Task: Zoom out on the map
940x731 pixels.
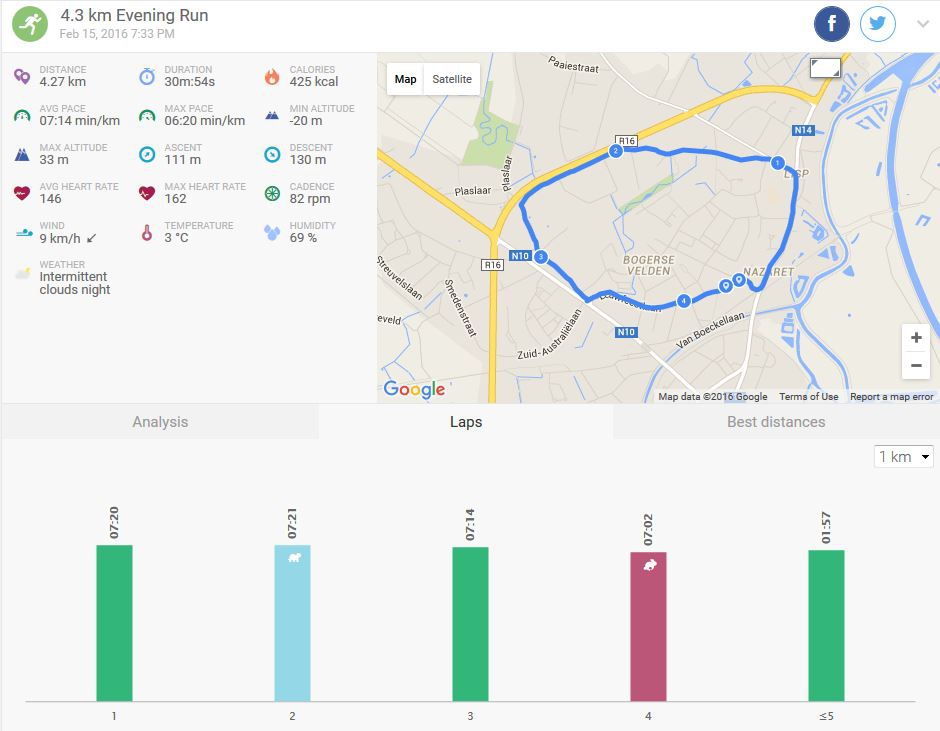Action: pyautogui.click(x=915, y=366)
